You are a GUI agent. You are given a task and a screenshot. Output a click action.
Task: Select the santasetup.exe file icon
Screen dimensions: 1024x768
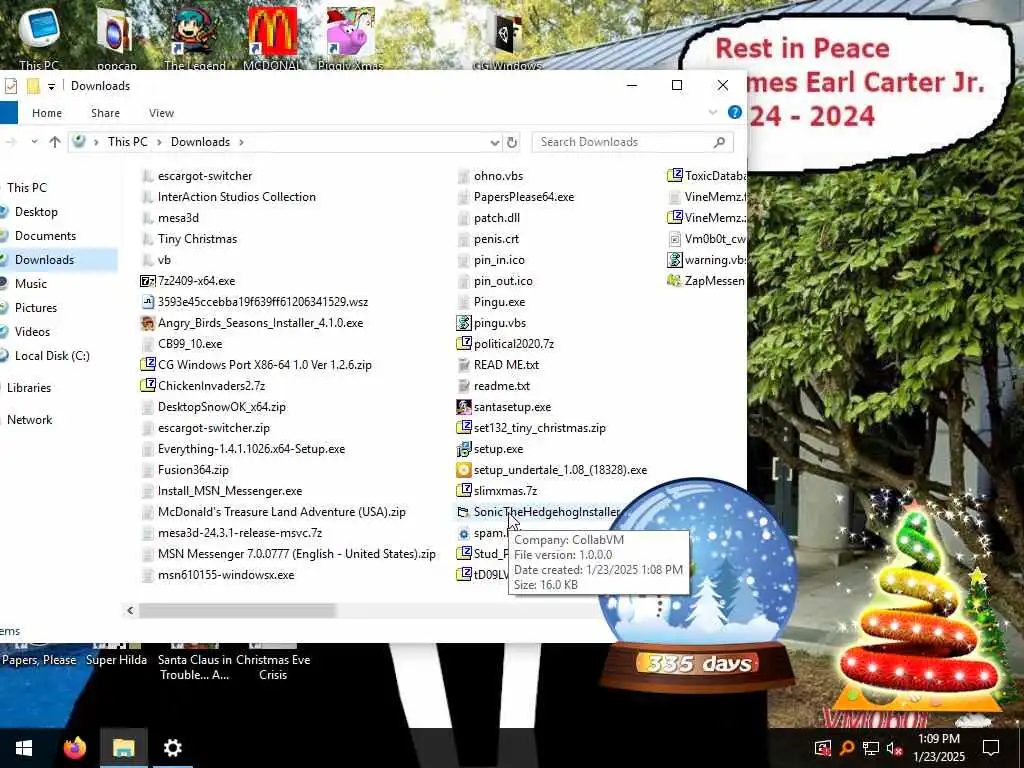click(x=464, y=407)
